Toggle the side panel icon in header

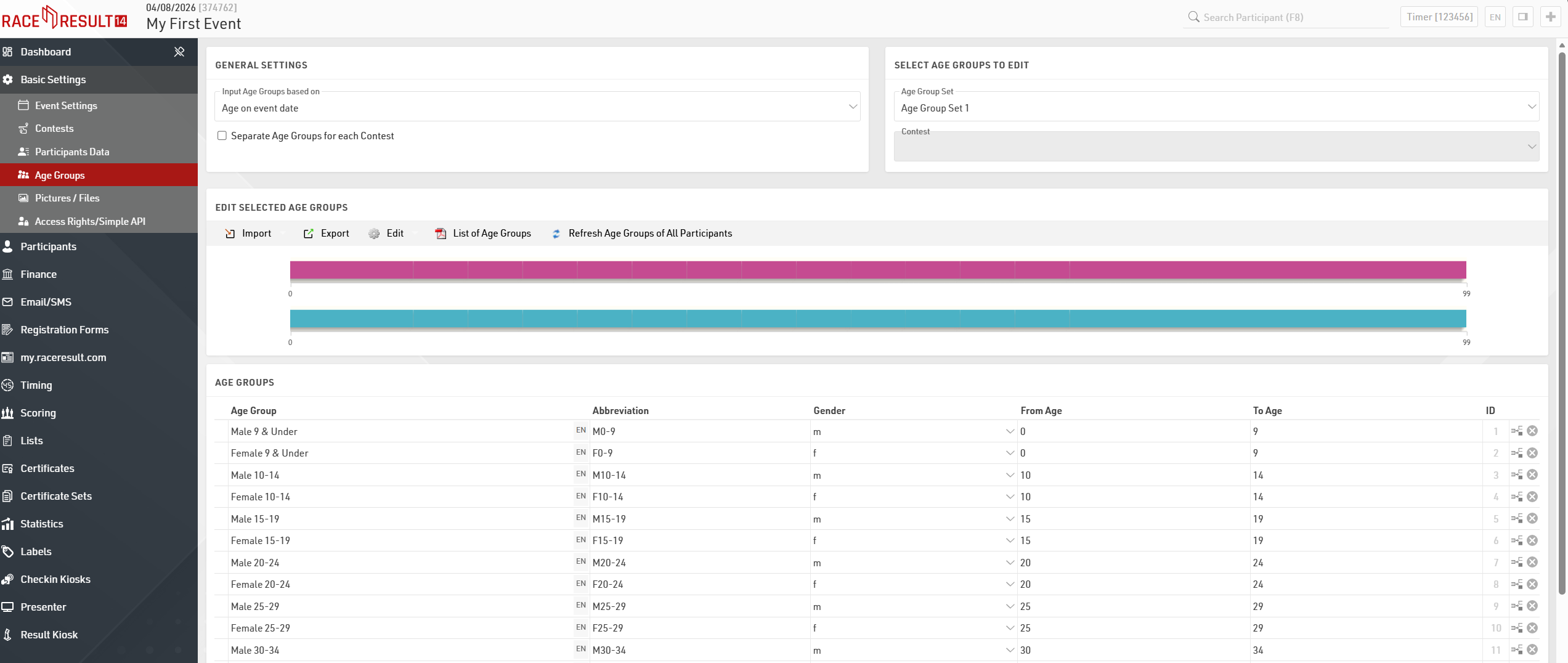pos(1522,17)
